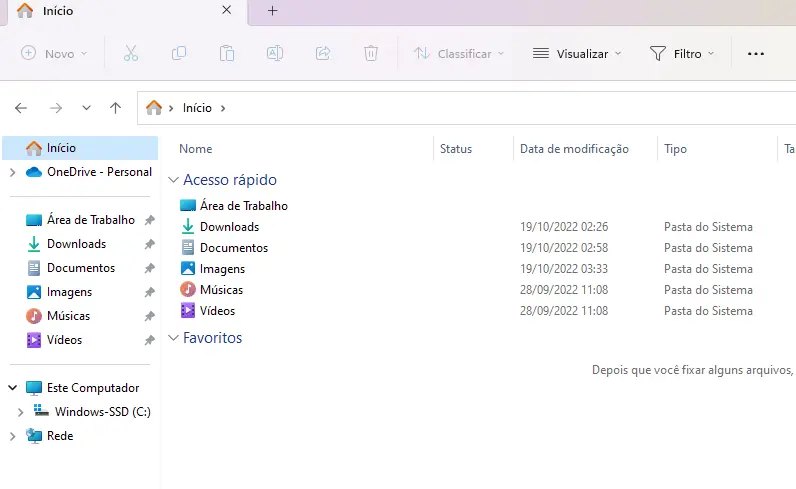
Task: Open the Filtro dropdown
Action: pyautogui.click(x=683, y=53)
